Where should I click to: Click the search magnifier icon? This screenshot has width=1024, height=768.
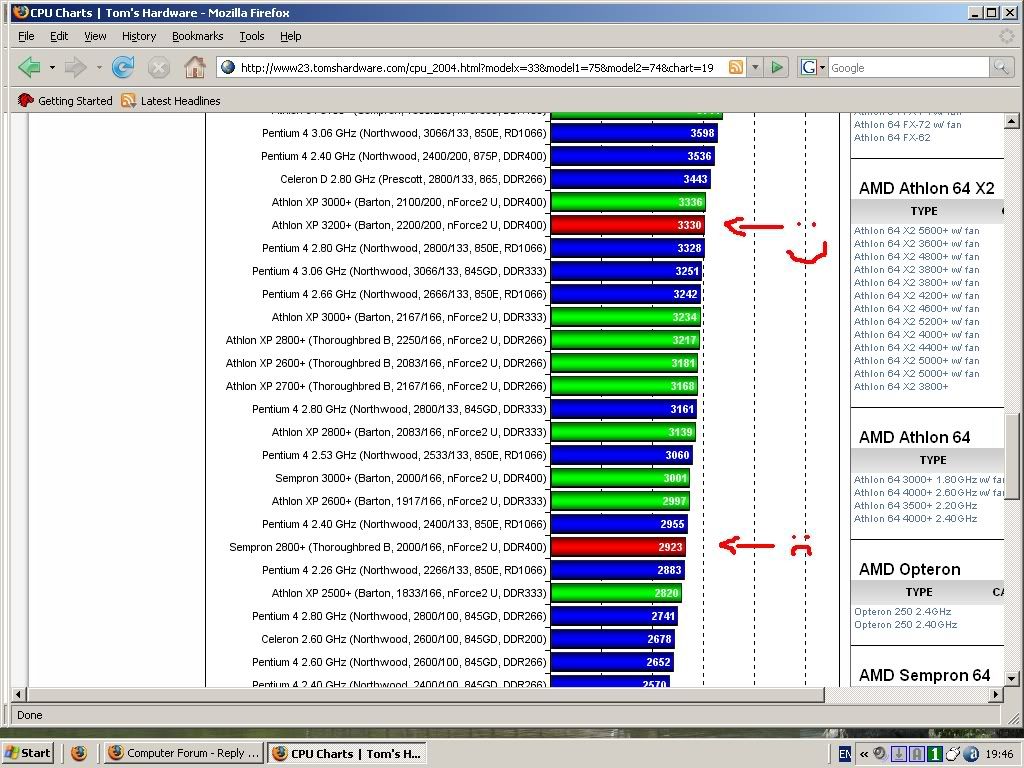pos(1000,67)
